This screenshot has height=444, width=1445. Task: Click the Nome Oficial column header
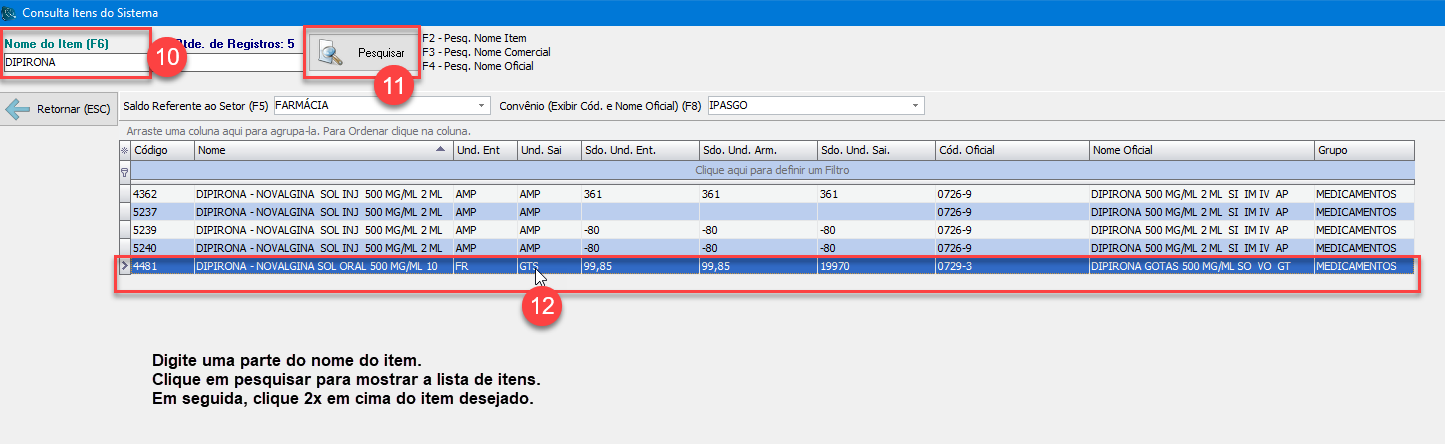(x=1200, y=150)
